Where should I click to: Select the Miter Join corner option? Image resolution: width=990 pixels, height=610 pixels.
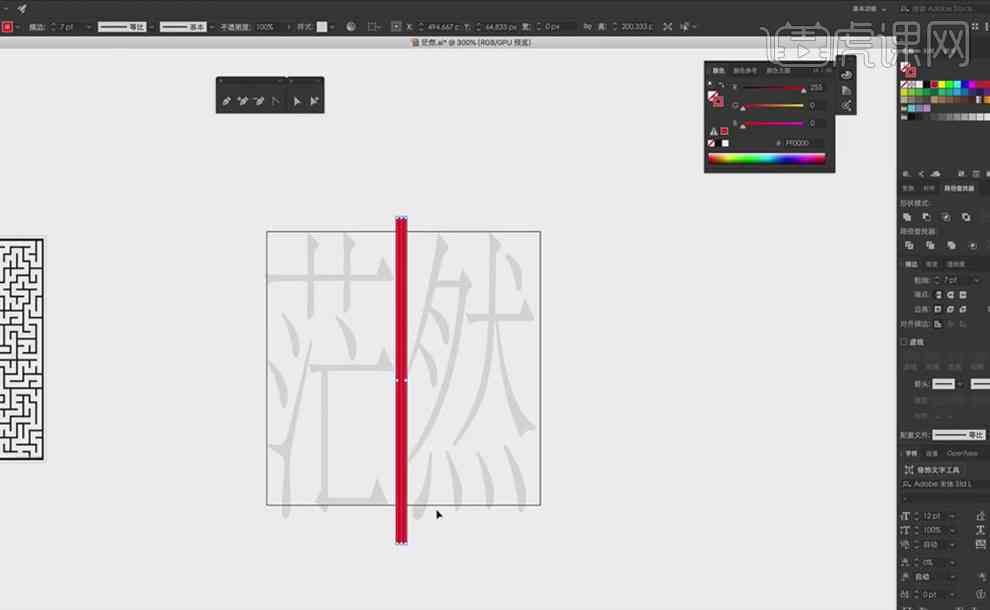click(x=938, y=309)
